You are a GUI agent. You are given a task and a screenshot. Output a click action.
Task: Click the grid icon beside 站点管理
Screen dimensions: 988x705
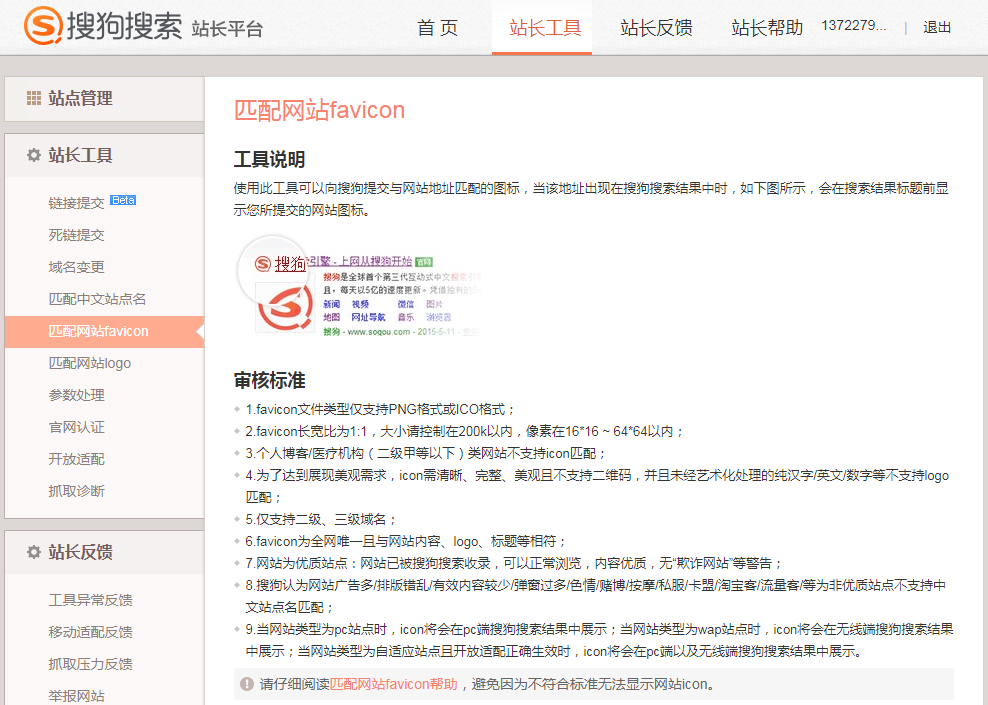(34, 98)
